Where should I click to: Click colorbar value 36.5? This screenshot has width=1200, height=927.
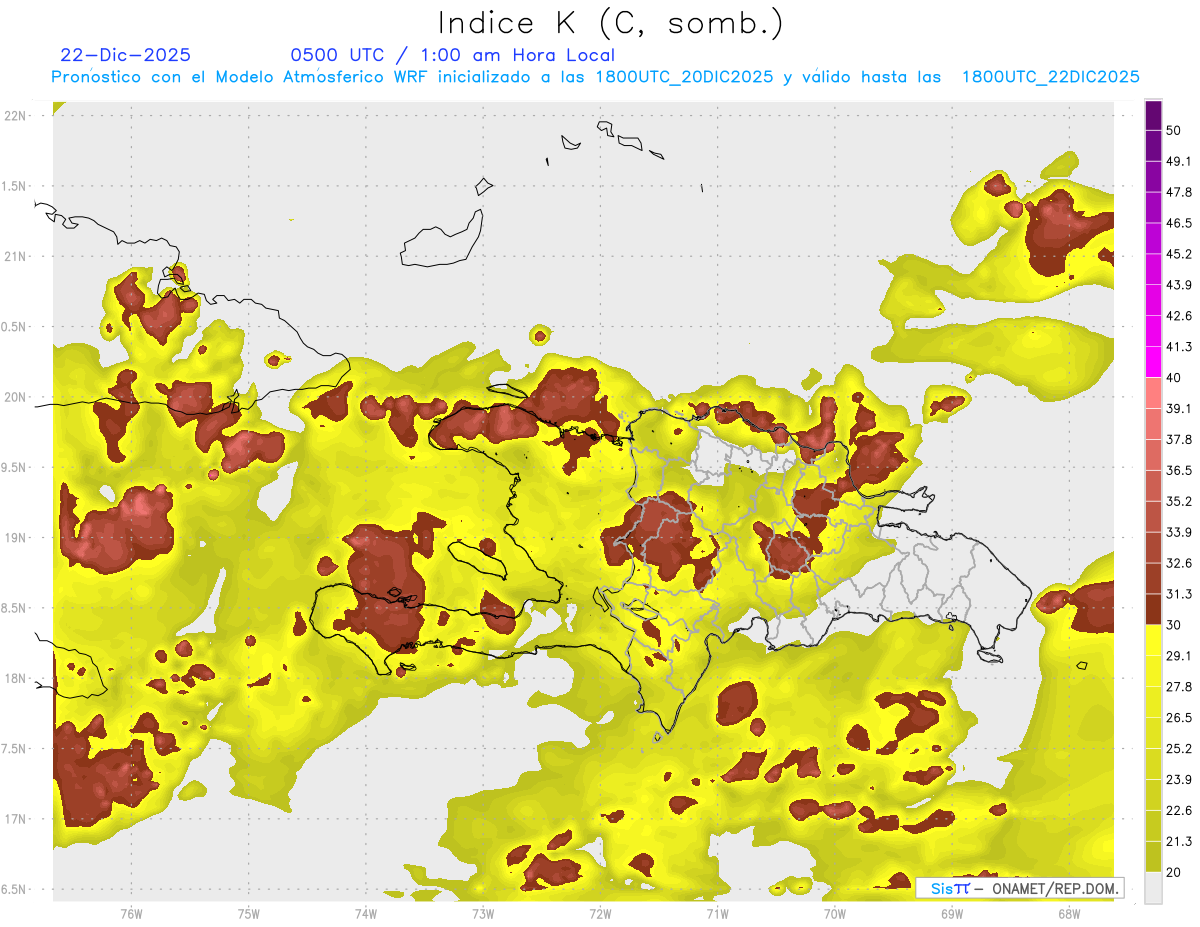(1179, 470)
